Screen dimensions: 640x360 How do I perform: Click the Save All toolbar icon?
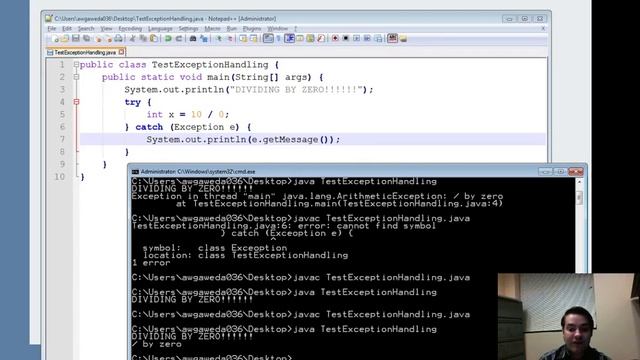[x=87, y=39]
